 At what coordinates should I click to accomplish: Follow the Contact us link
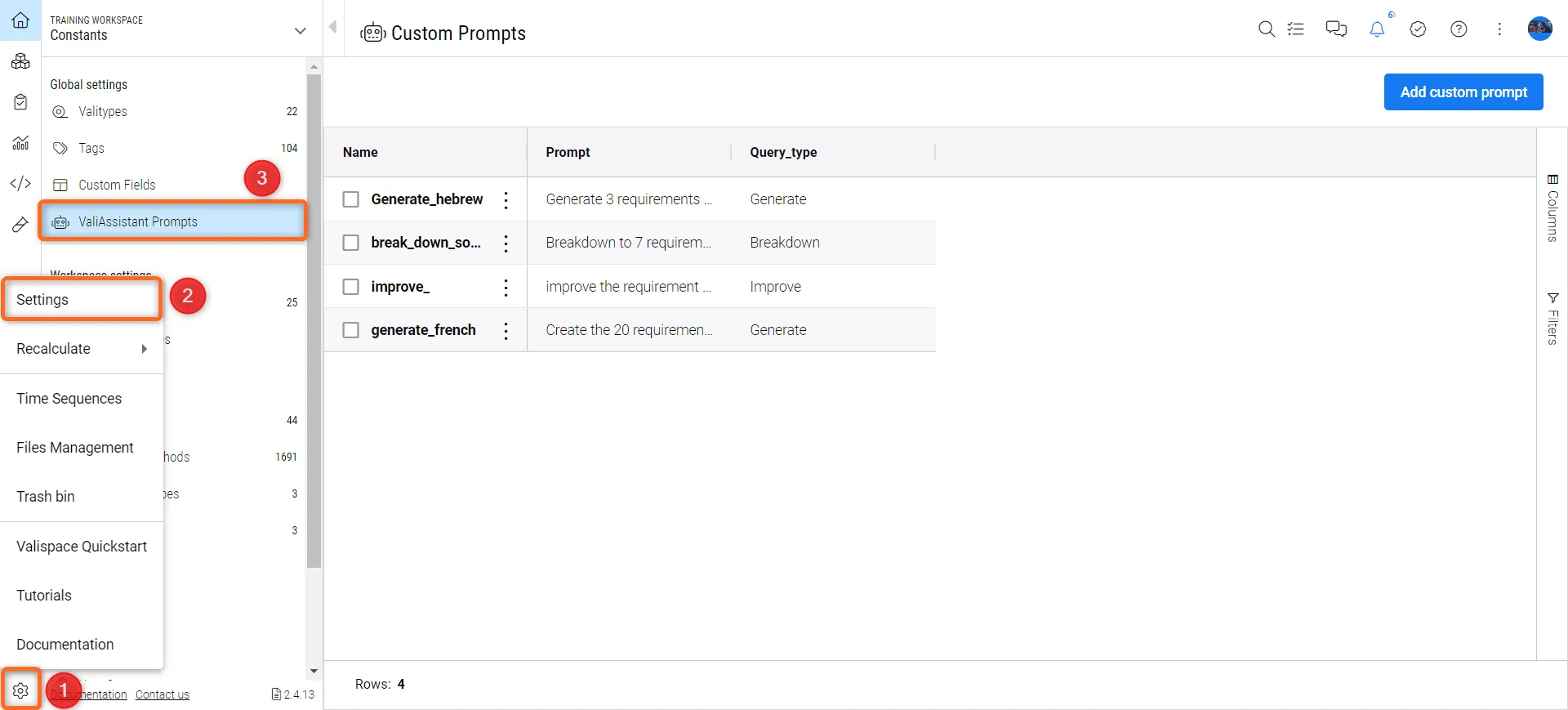pyautogui.click(x=162, y=694)
